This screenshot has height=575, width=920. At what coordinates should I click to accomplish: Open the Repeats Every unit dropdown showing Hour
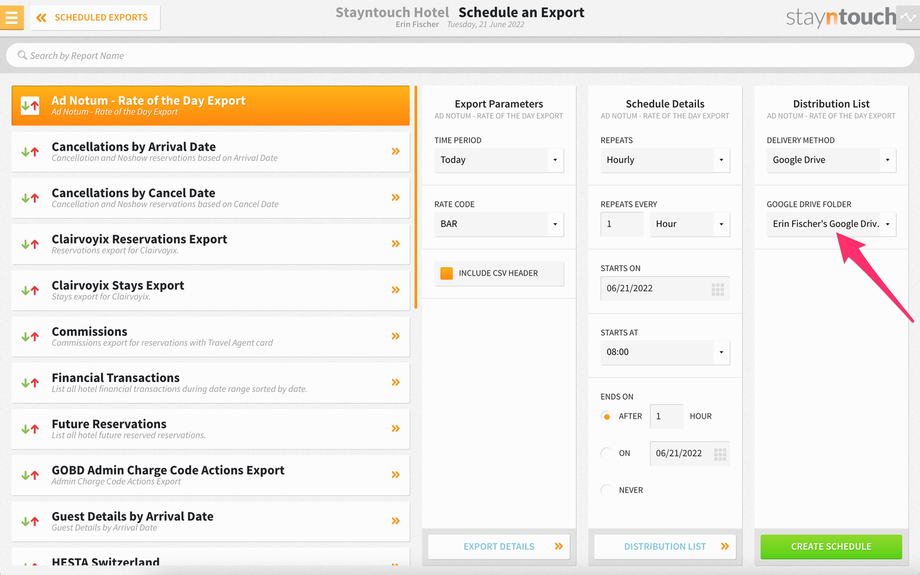pyautogui.click(x=689, y=224)
